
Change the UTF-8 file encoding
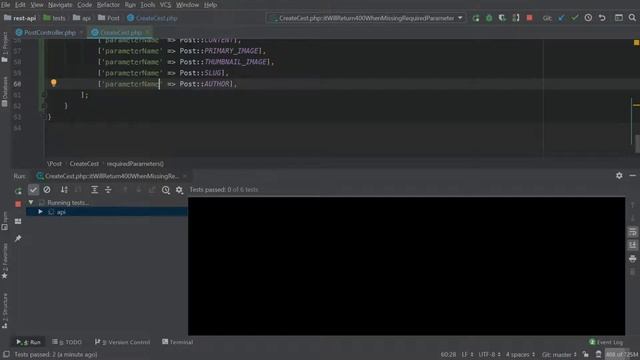489,354
